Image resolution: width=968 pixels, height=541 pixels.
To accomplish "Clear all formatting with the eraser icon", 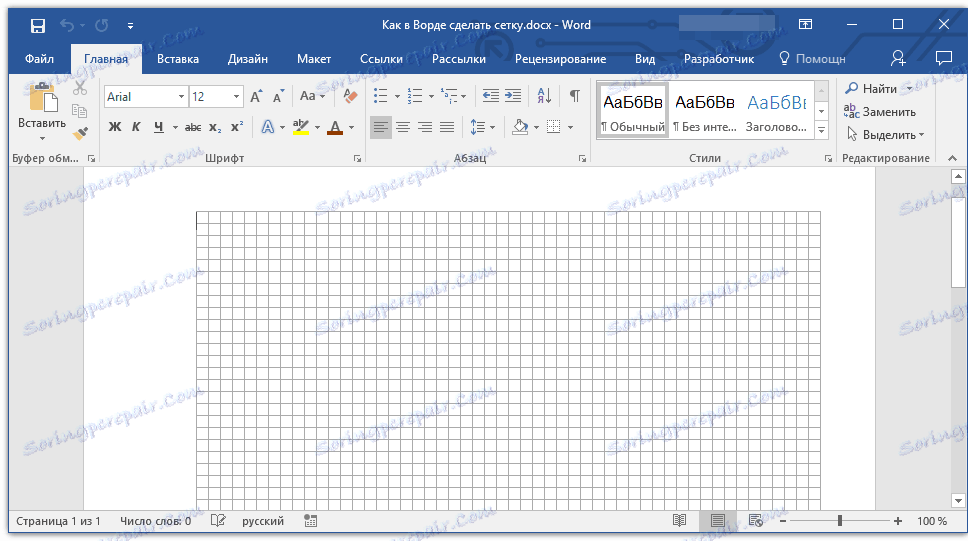I will click(350, 96).
